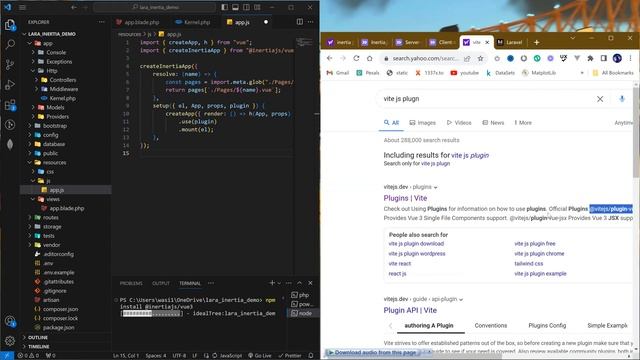Open youtube bookmark
640x360 pixels.
(464, 73)
